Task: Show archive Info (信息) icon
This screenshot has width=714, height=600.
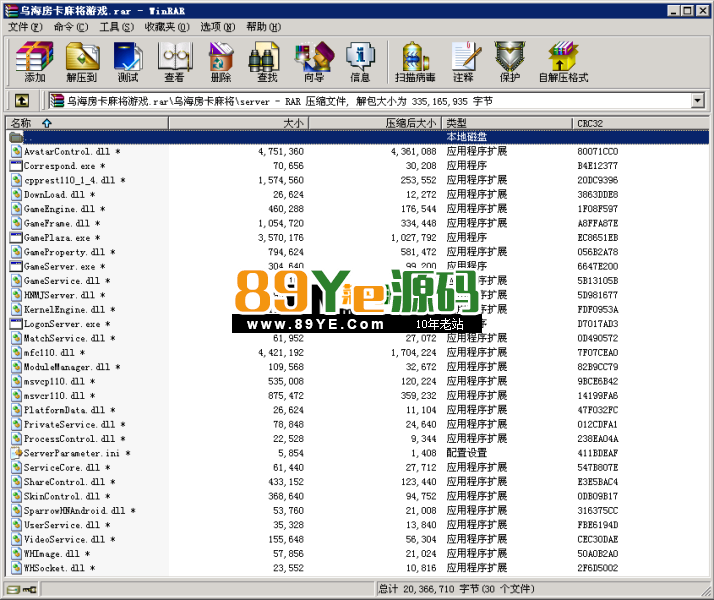Action: tap(360, 62)
